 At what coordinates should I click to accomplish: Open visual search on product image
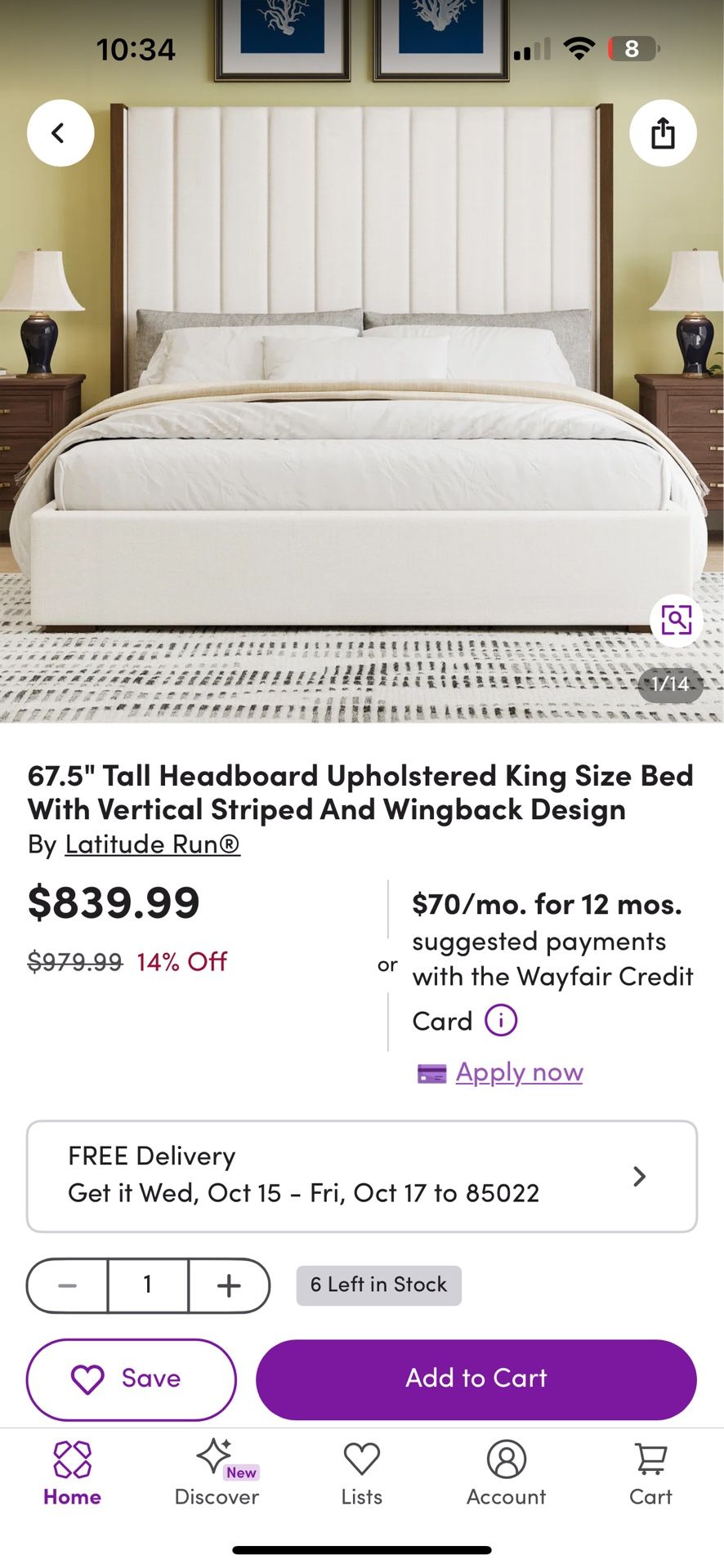click(676, 620)
